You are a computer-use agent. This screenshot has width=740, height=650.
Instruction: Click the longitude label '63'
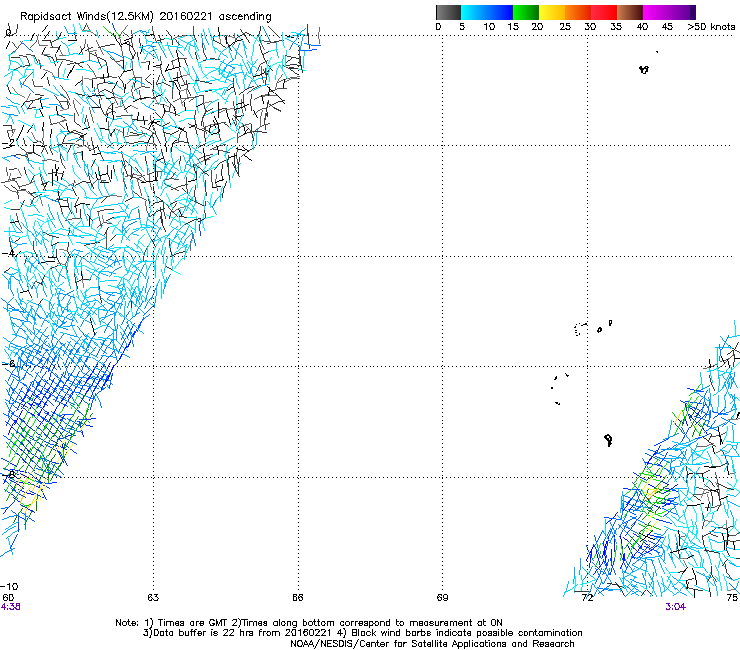point(153,598)
